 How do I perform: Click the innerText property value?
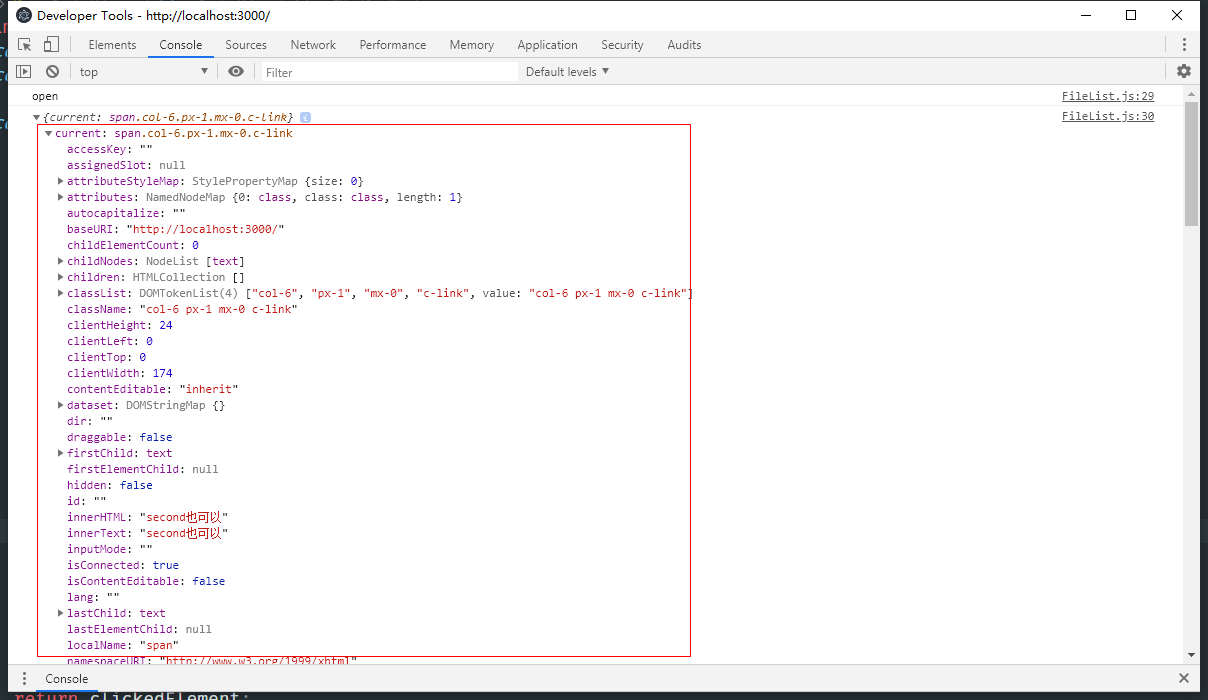(x=184, y=533)
